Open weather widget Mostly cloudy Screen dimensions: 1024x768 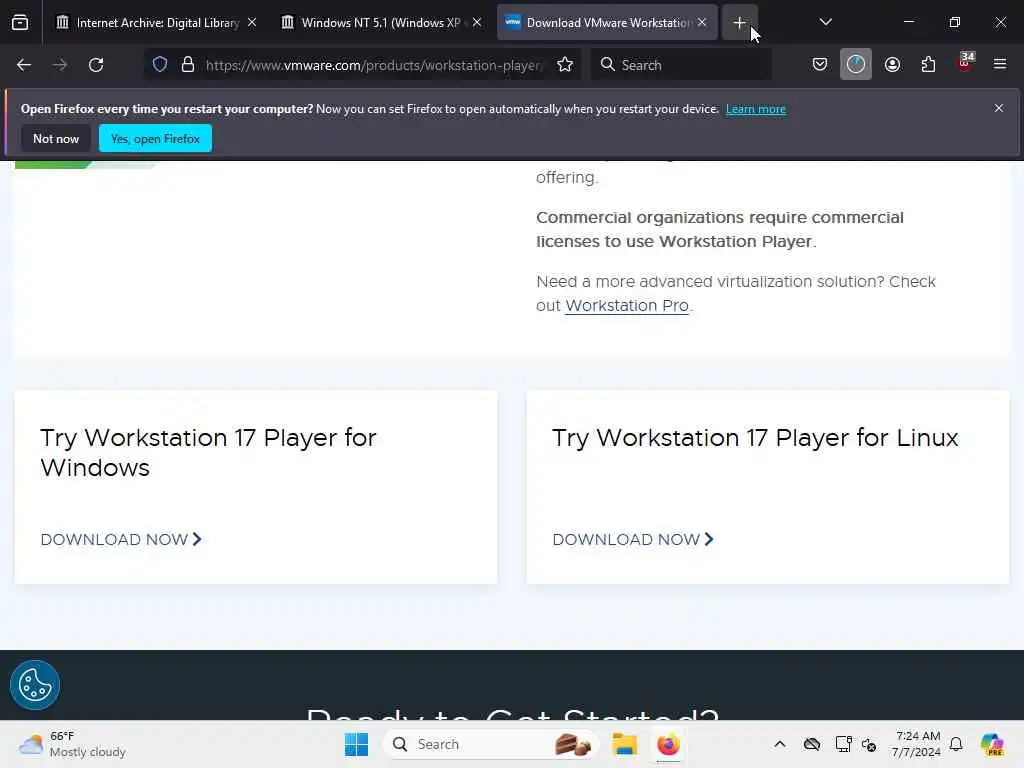72,744
